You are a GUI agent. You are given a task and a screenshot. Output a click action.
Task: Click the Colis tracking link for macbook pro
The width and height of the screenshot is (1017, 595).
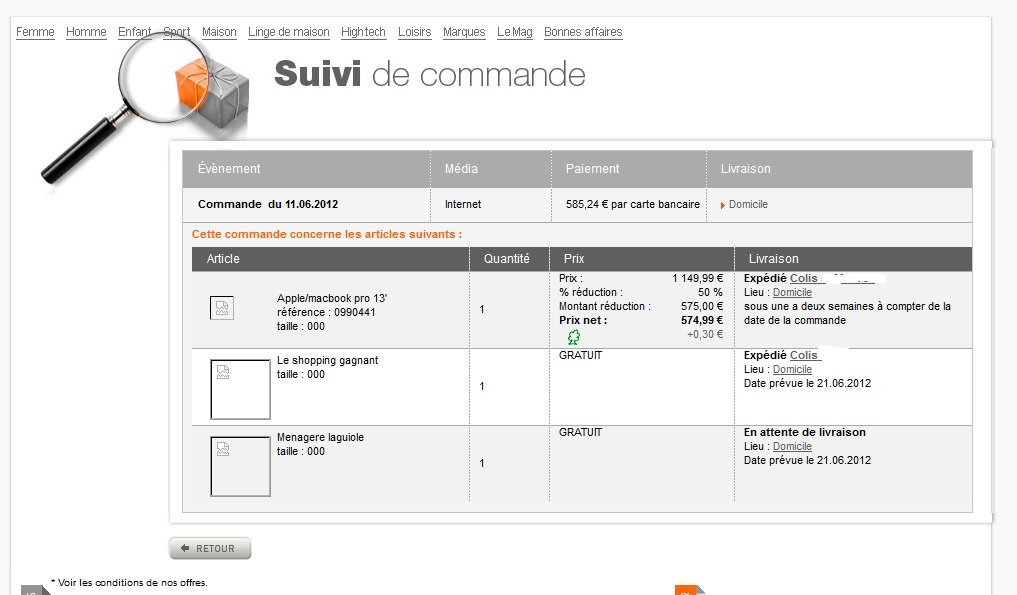(x=804, y=278)
